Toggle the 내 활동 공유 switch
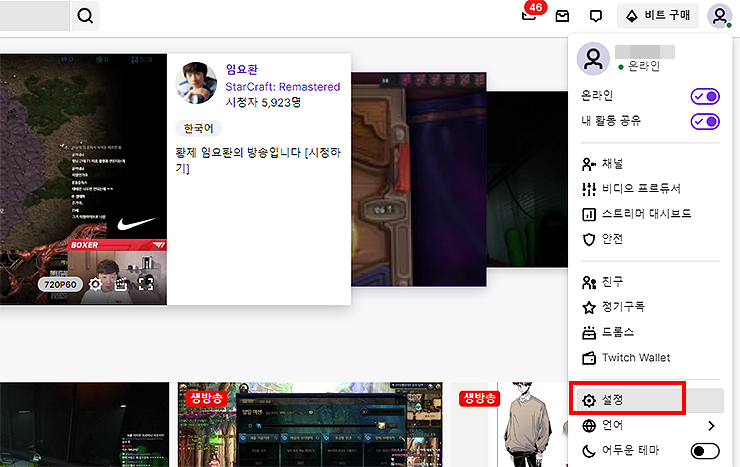Screen dimensions: 740x467 click(705, 121)
